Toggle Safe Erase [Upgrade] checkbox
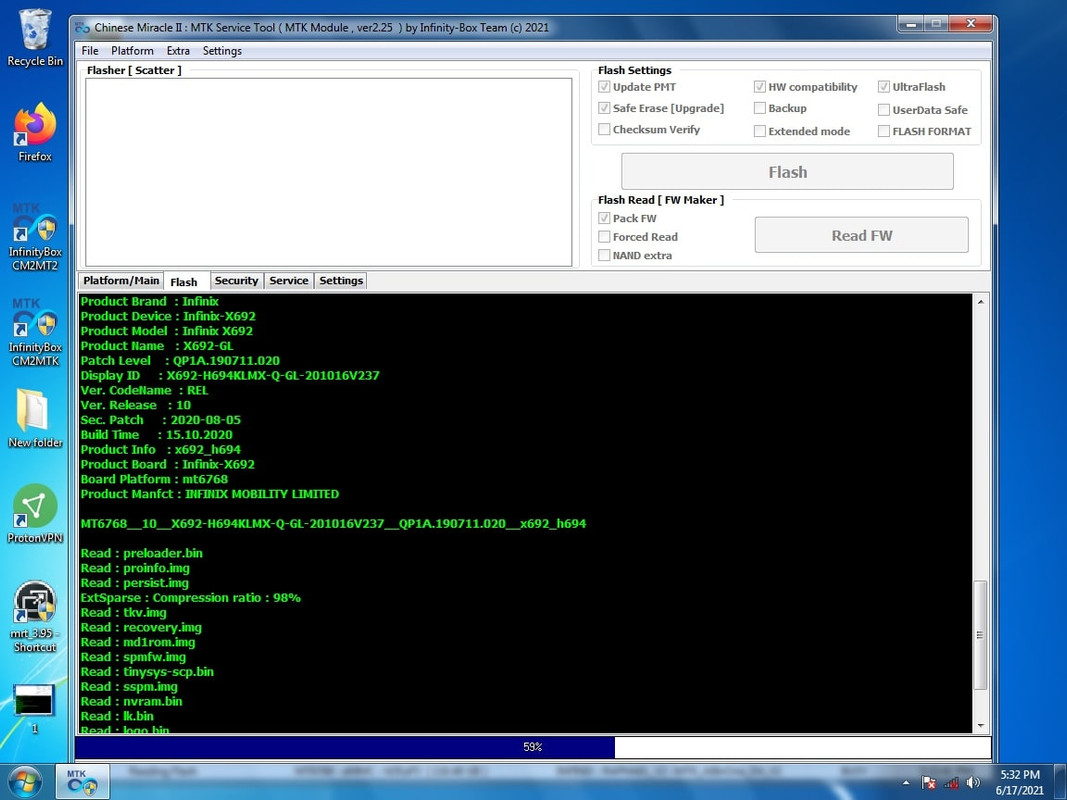This screenshot has width=1067, height=800. [x=604, y=107]
